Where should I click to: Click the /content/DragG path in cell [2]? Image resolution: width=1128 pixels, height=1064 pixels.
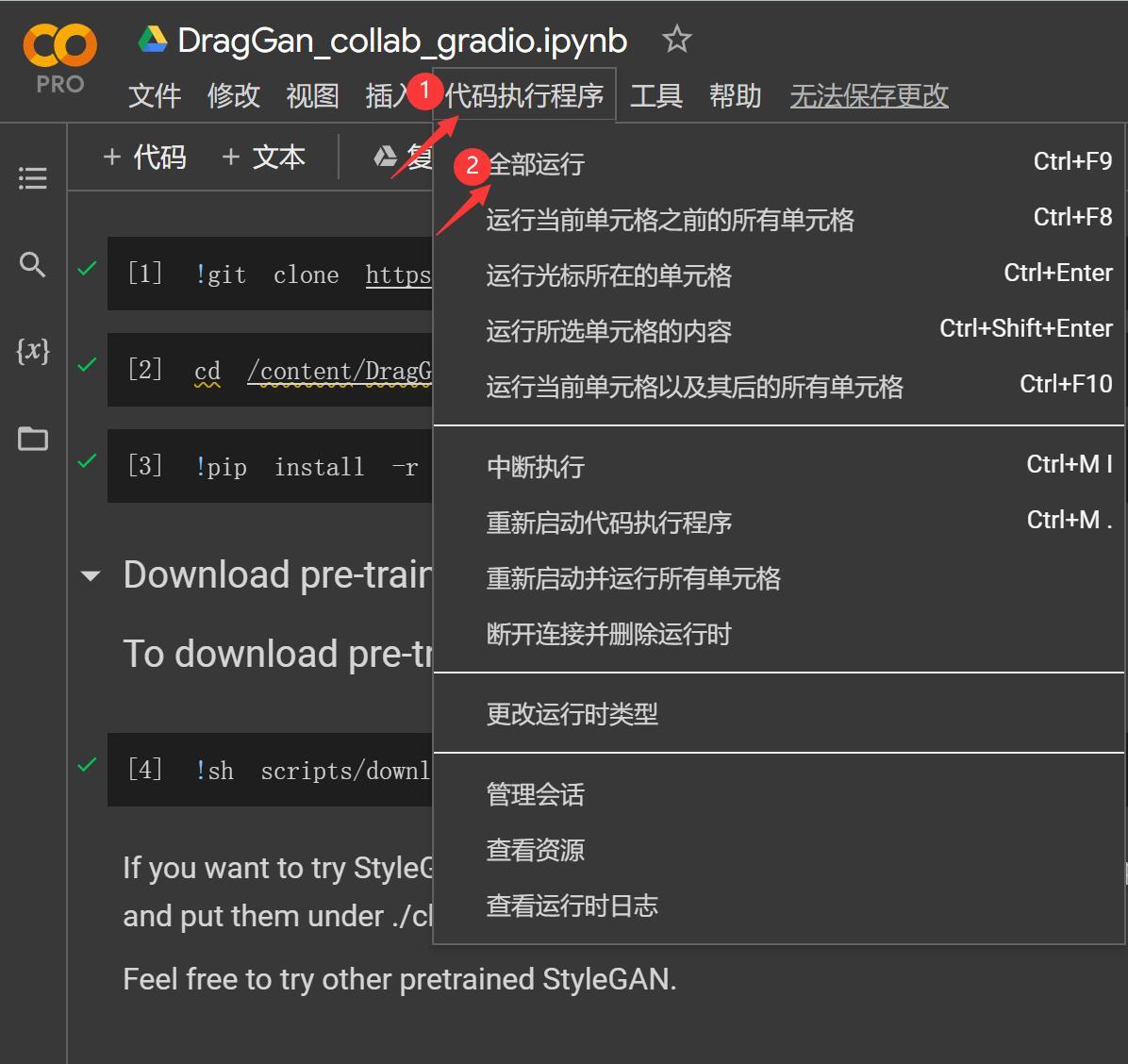coord(340,371)
